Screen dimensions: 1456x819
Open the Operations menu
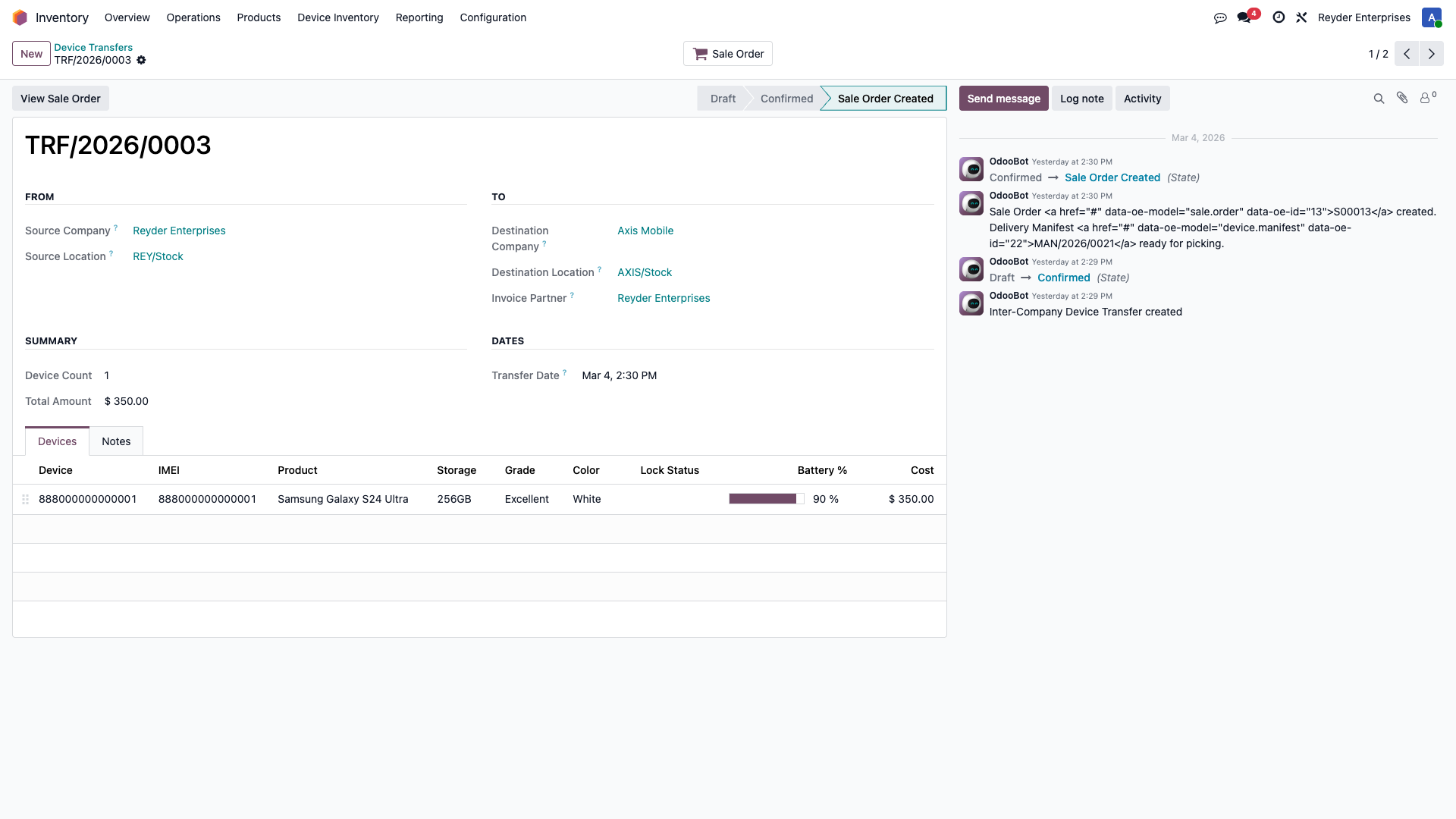click(193, 17)
